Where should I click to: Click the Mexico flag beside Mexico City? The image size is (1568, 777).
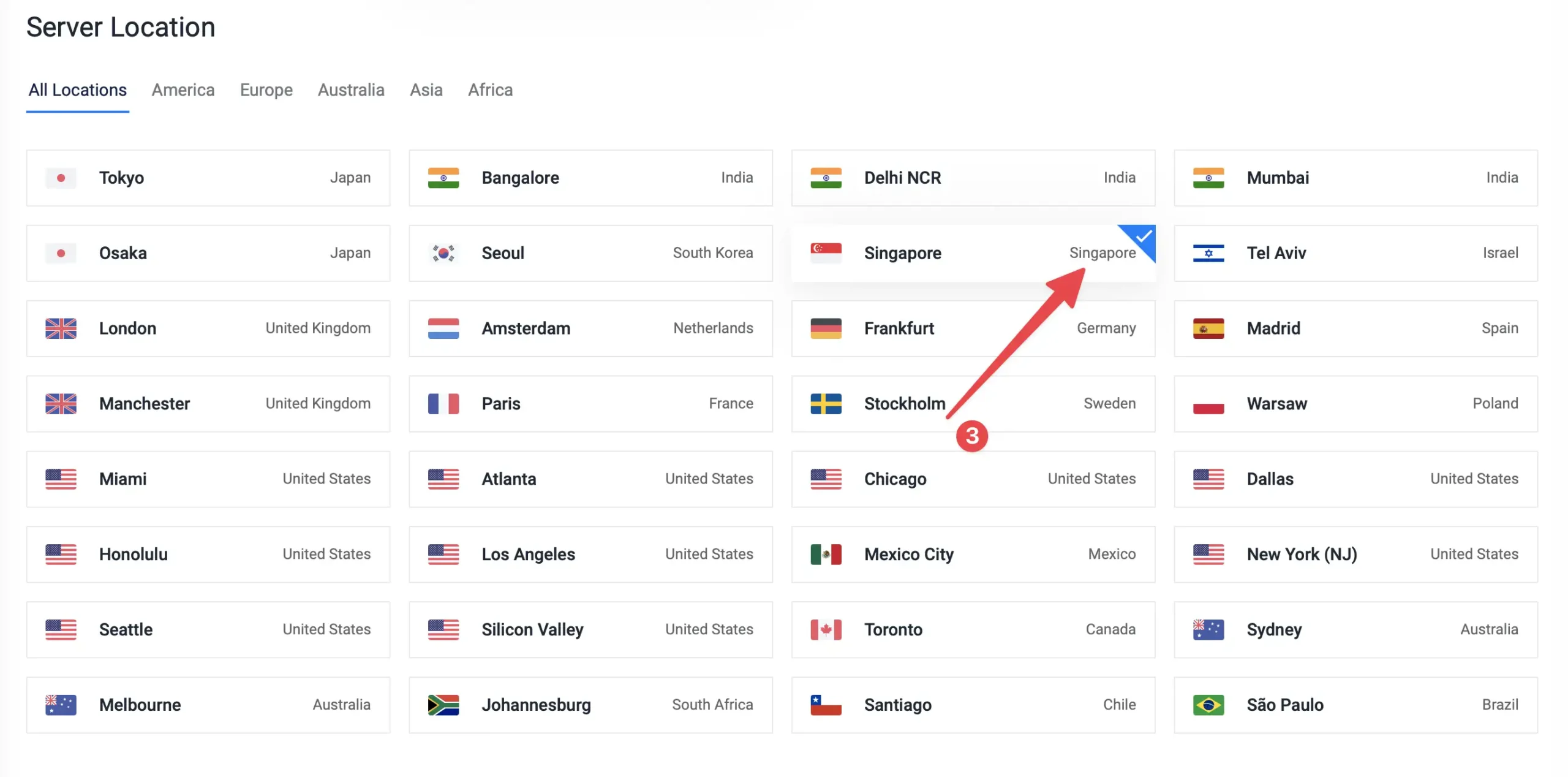[x=826, y=554]
